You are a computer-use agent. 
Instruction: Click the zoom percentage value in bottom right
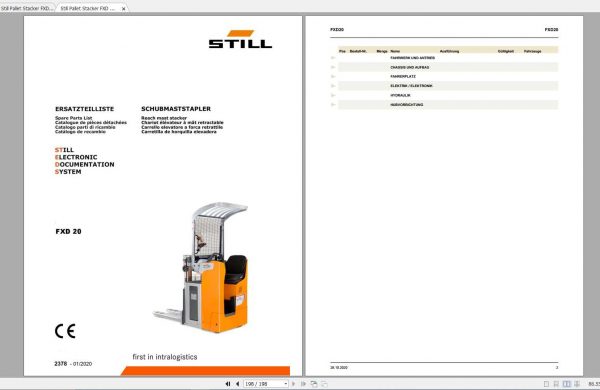[594, 383]
